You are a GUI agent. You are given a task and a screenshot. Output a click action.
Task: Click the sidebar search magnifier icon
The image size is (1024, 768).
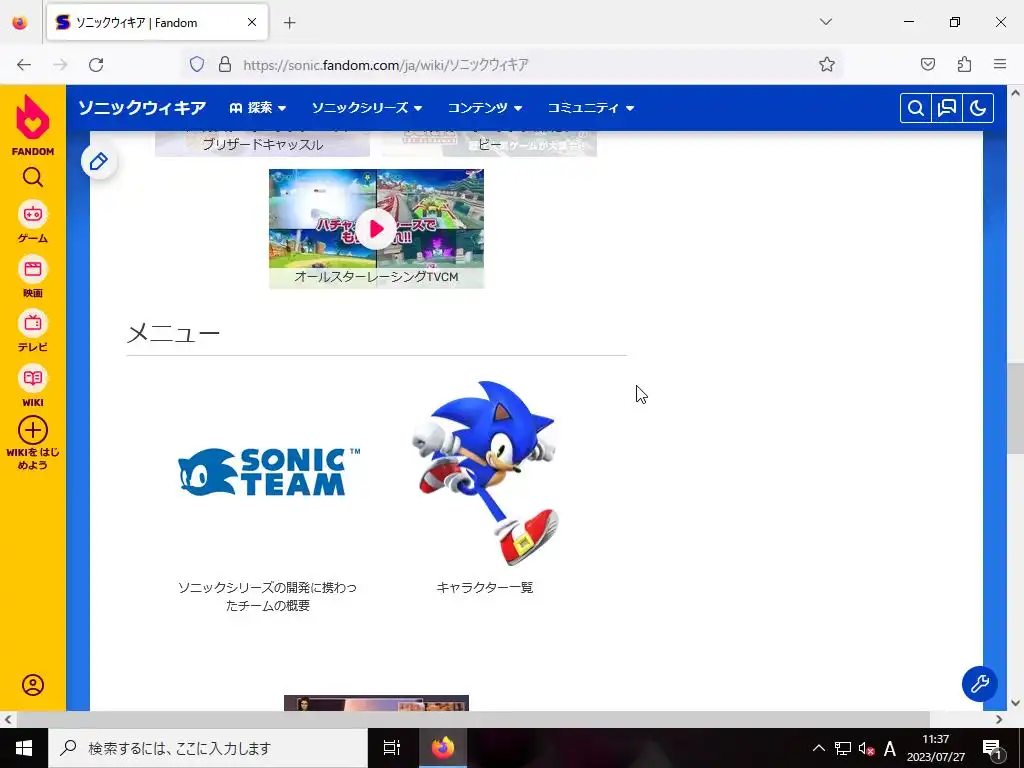33,177
